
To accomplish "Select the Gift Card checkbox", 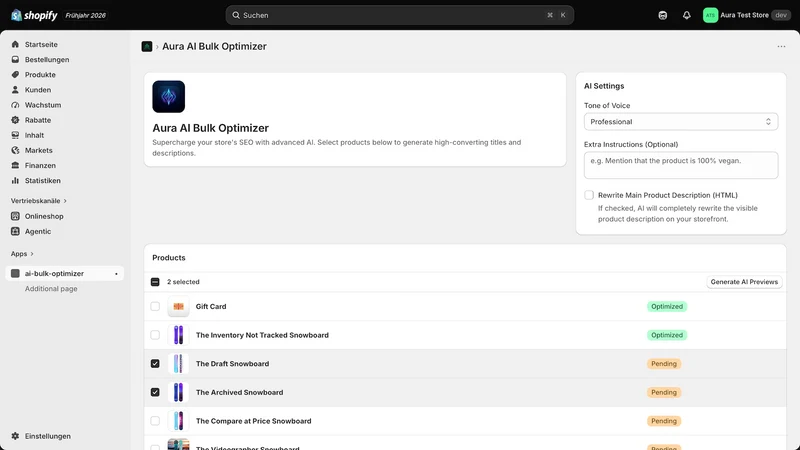I will [155, 307].
